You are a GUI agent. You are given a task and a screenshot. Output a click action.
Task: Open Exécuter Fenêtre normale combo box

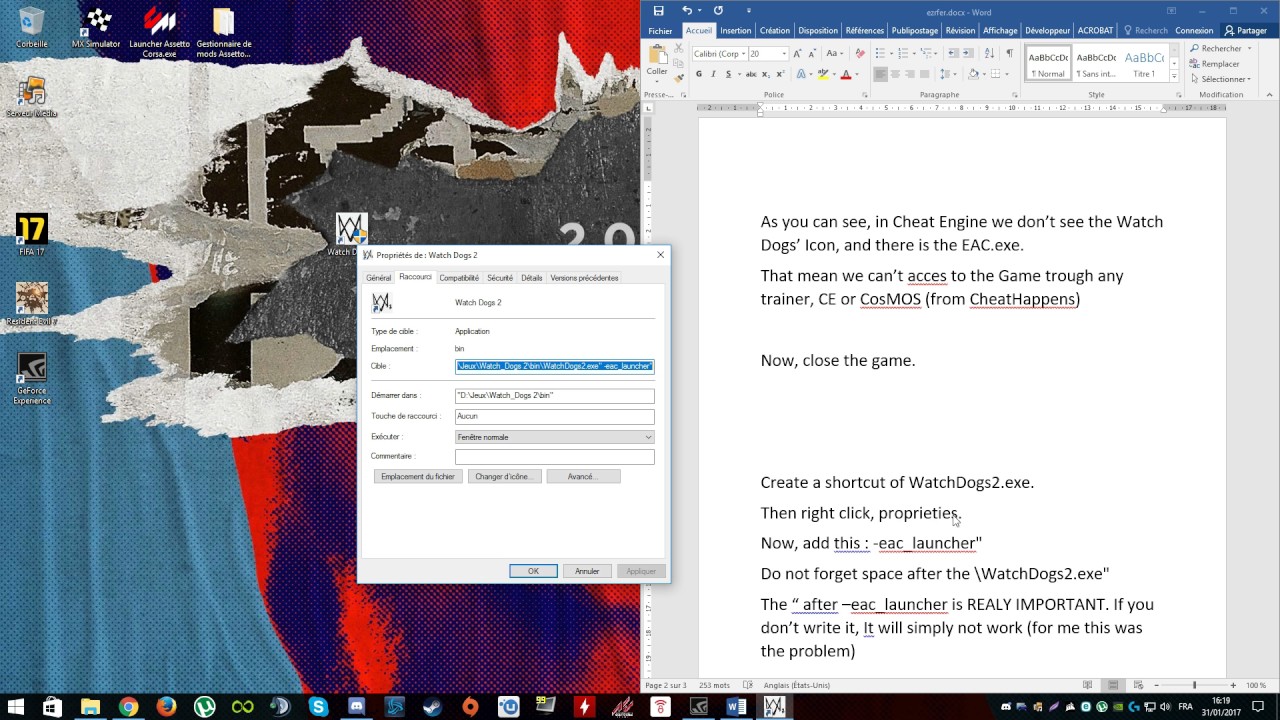point(554,437)
